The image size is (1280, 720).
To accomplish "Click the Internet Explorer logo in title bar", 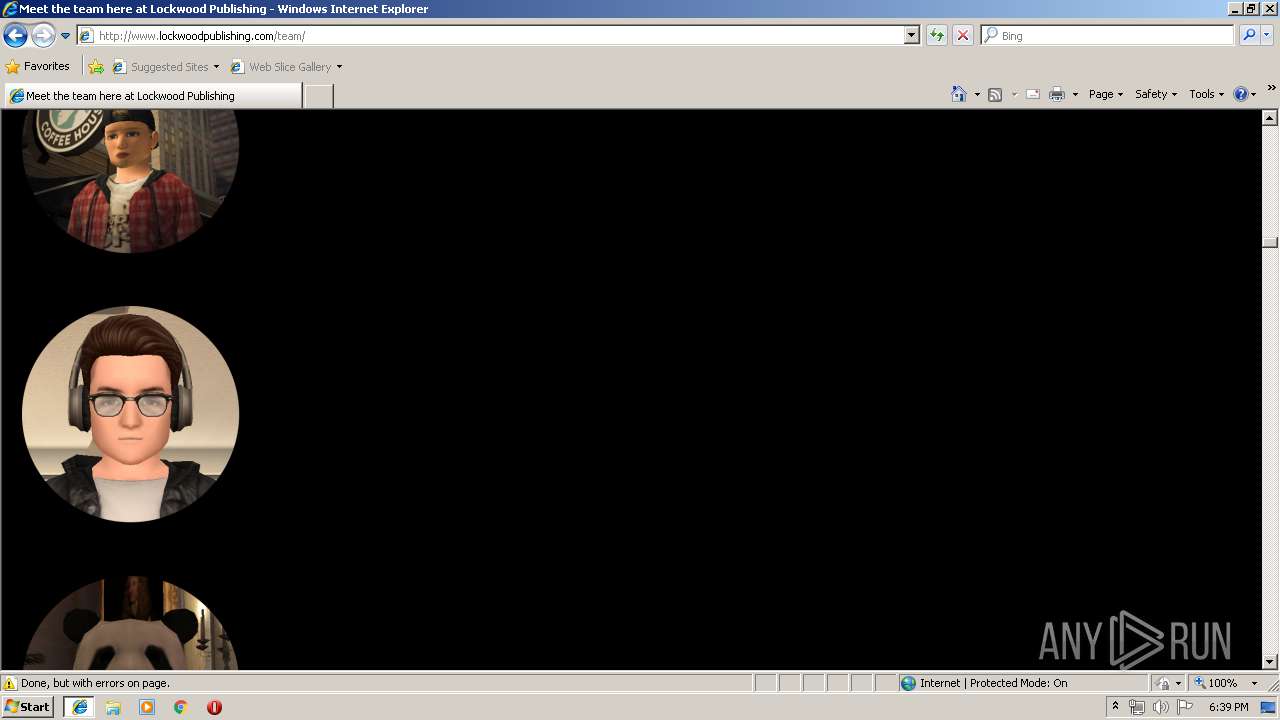I will (x=10, y=9).
